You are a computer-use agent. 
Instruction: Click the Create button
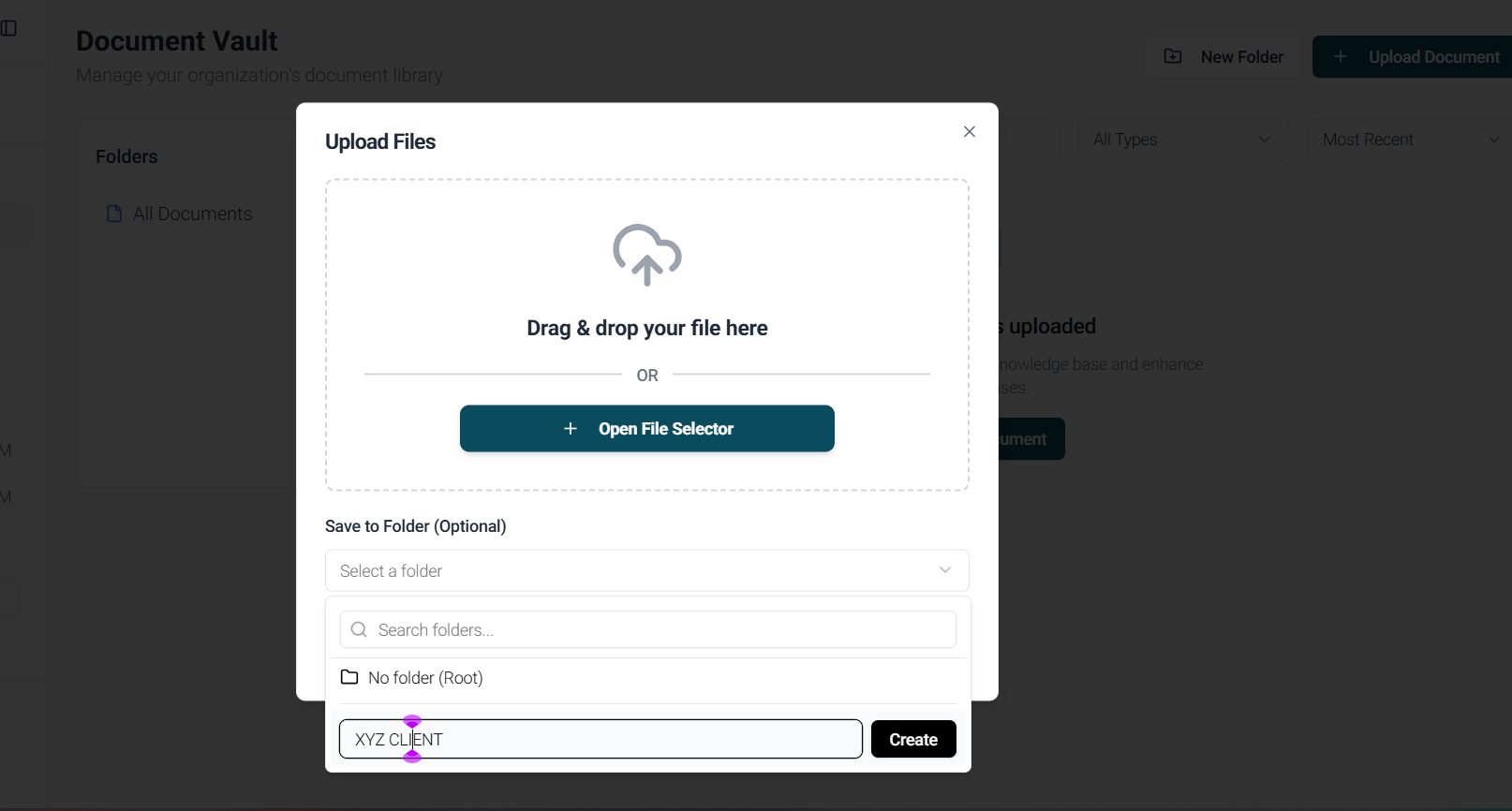pos(913,739)
